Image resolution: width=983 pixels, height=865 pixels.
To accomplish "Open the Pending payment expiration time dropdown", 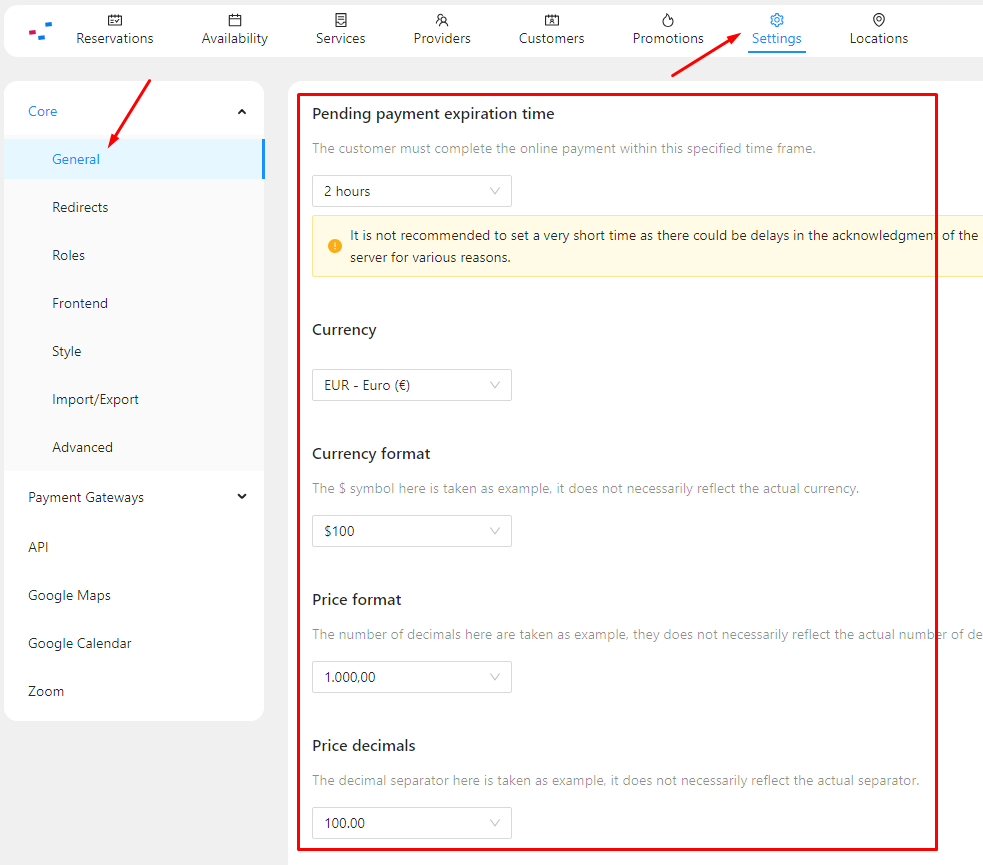I will [x=411, y=190].
